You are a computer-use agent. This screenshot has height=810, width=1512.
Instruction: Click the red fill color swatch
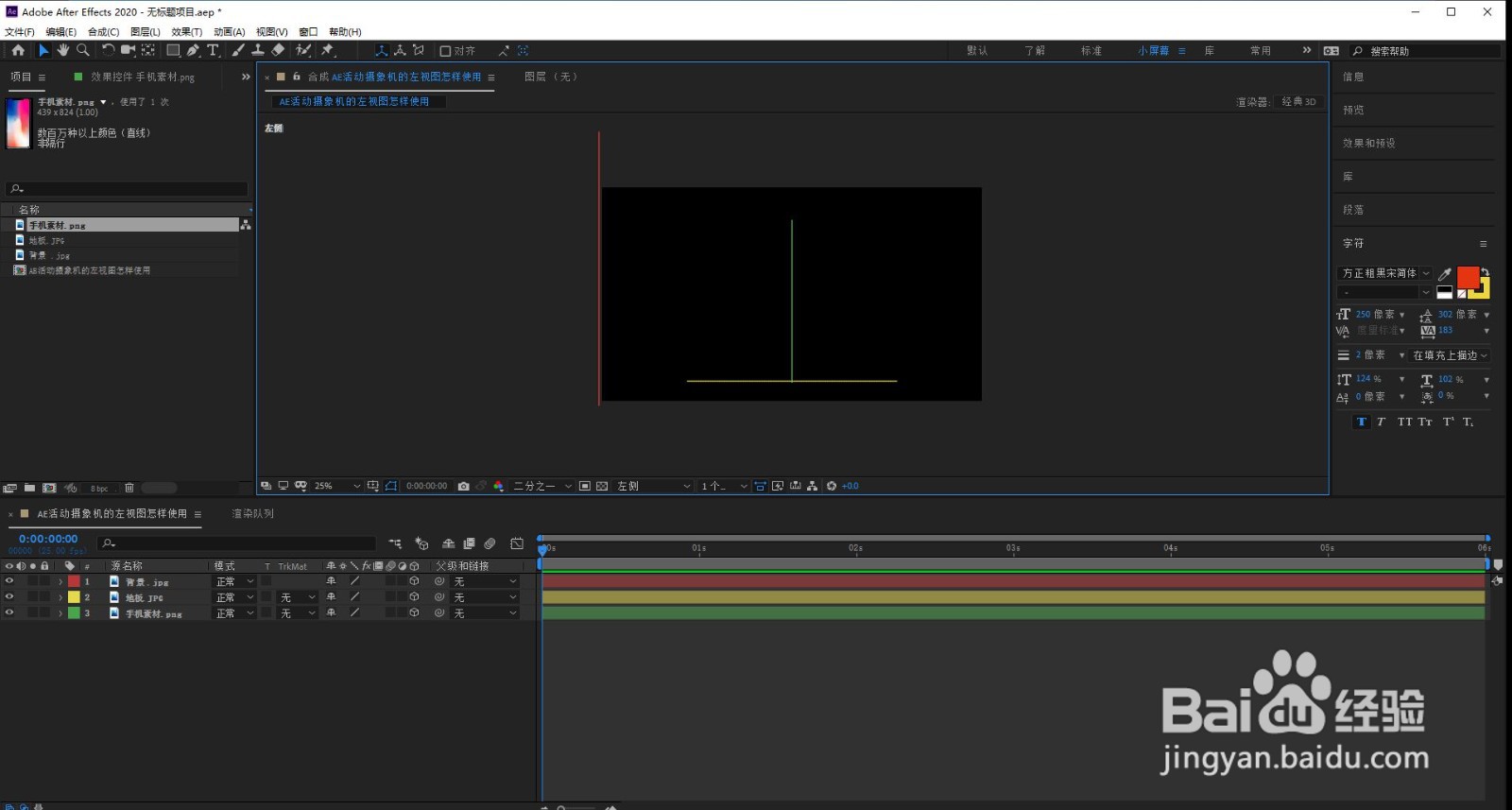click(1468, 277)
